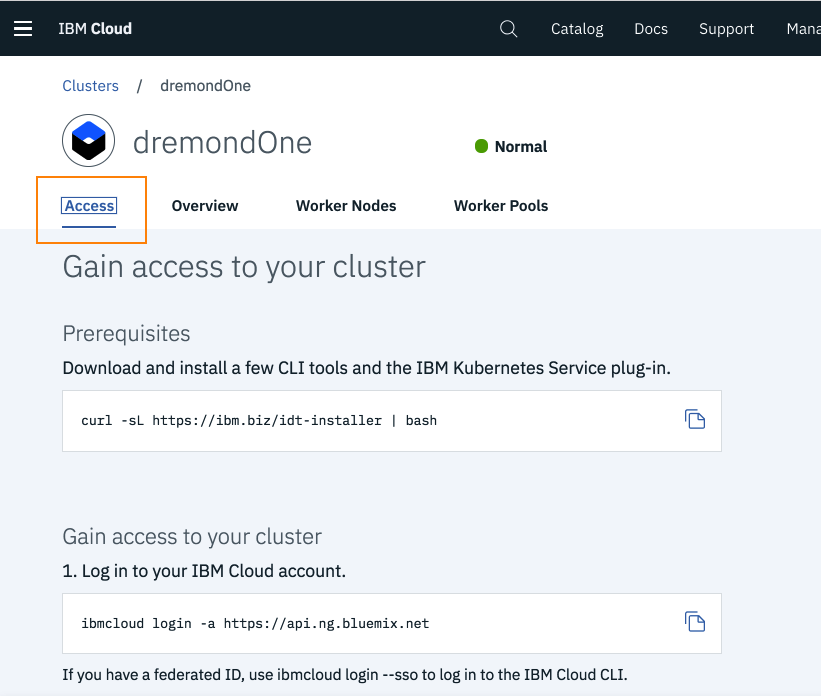Click the search magnifier icon
821x696 pixels.
click(x=508, y=28)
